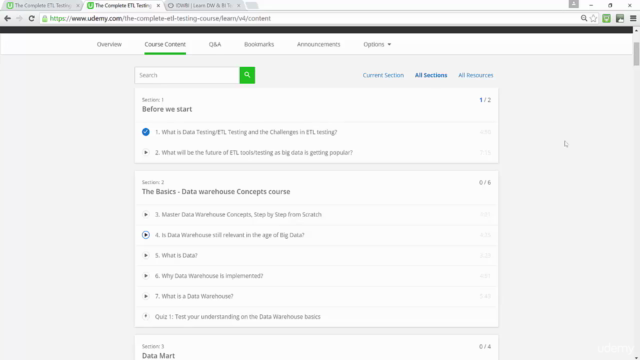
Task: Show All Resources
Action: click(476, 75)
